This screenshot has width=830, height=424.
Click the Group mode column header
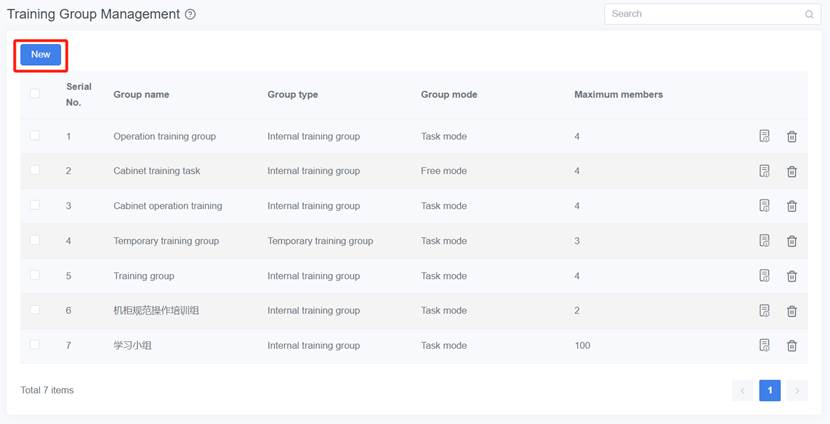tap(448, 95)
